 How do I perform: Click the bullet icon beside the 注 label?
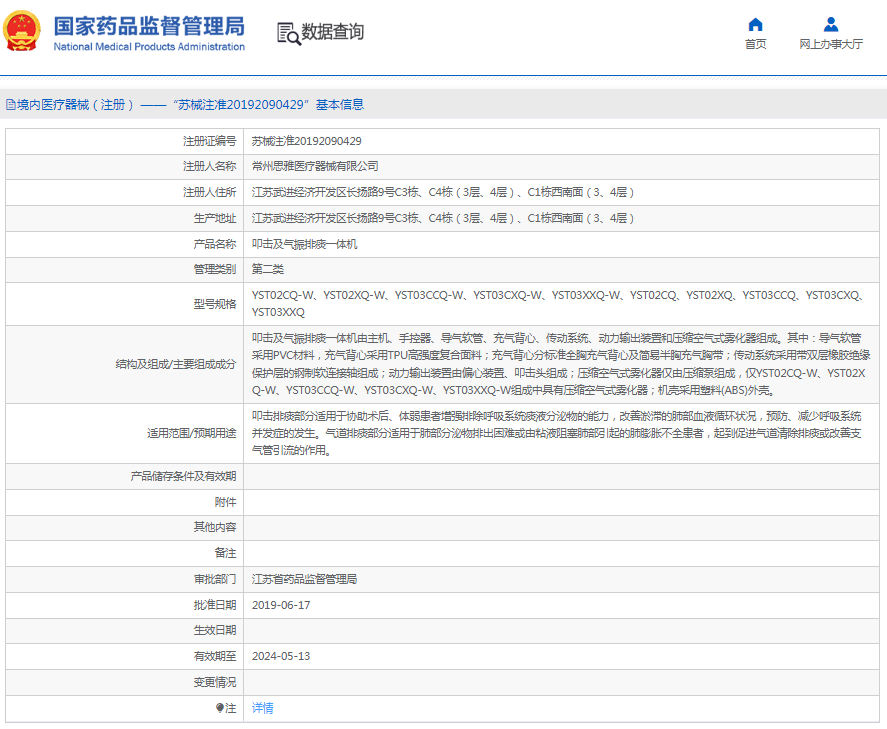(219, 708)
